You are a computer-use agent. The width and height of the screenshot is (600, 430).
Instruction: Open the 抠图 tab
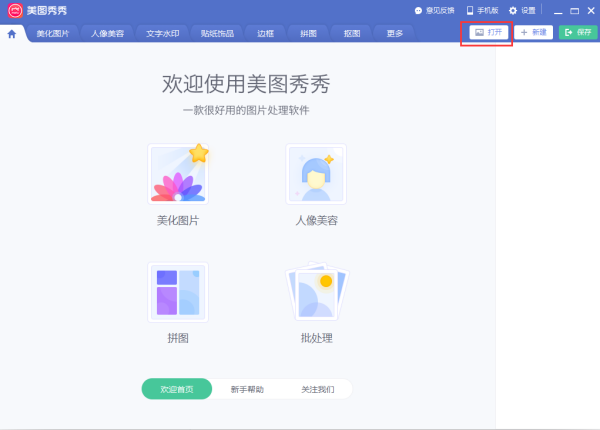[352, 34]
